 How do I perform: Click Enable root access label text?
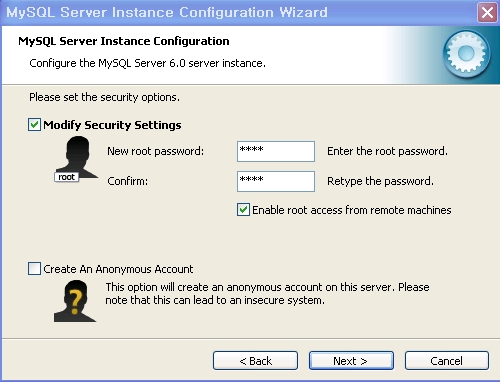[x=352, y=210]
